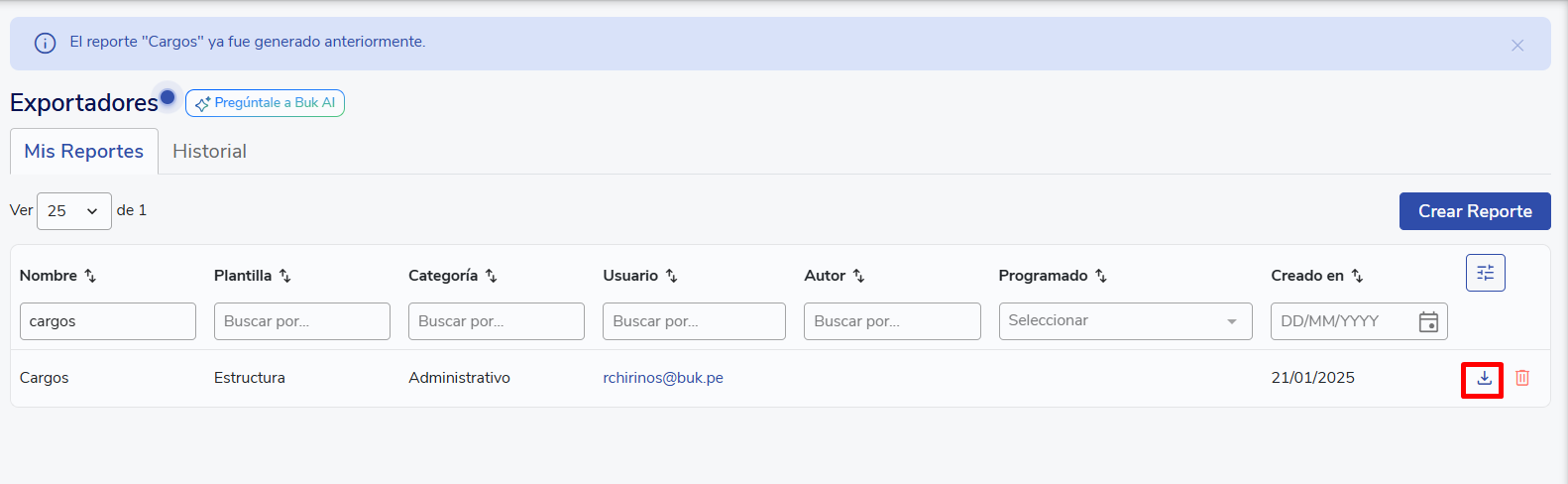Download the Cargos report
Viewport: 1568px width, 484px height.
click(1484, 378)
